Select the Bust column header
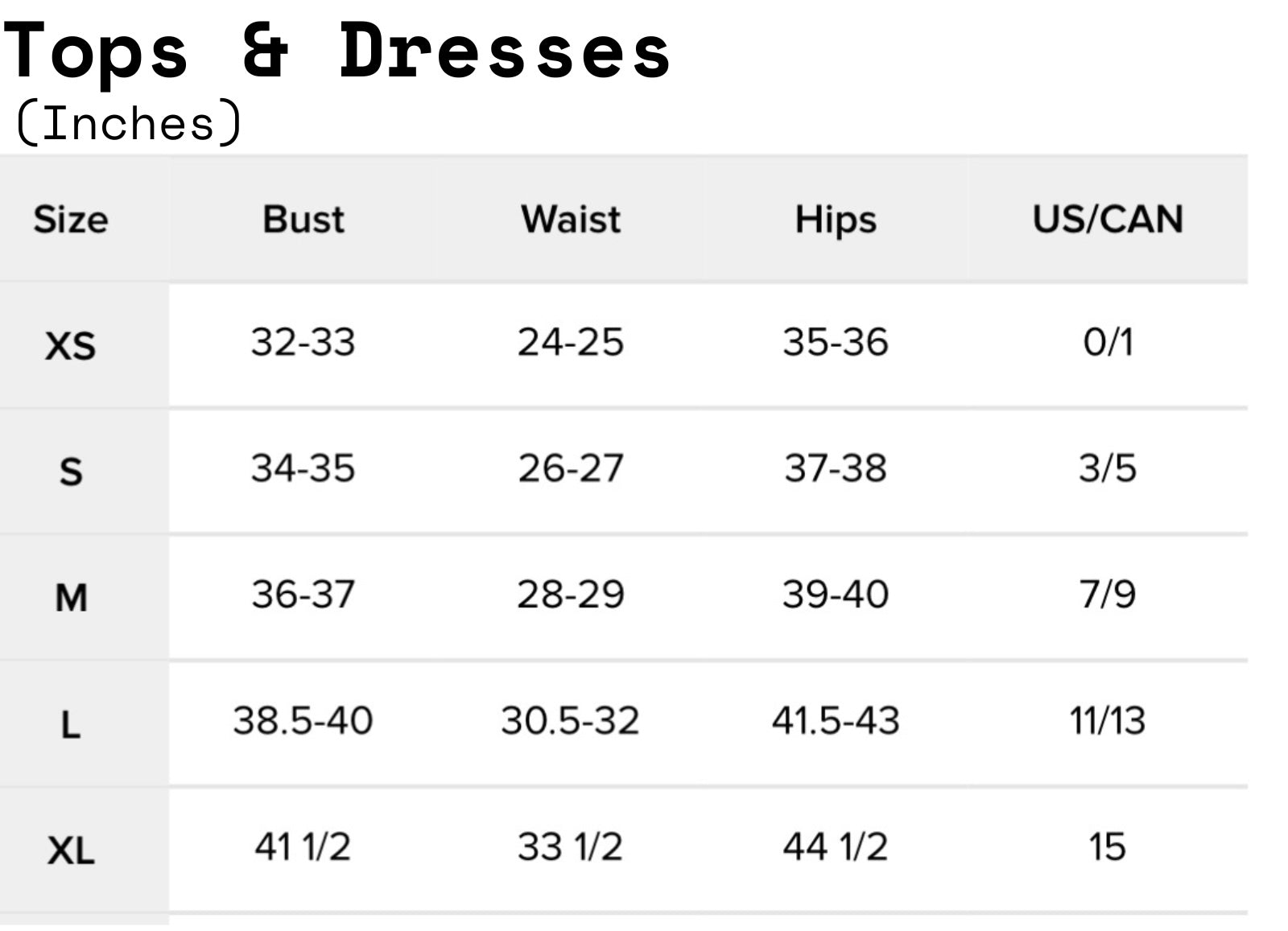Viewport: 1288px width, 931px height. tap(303, 219)
